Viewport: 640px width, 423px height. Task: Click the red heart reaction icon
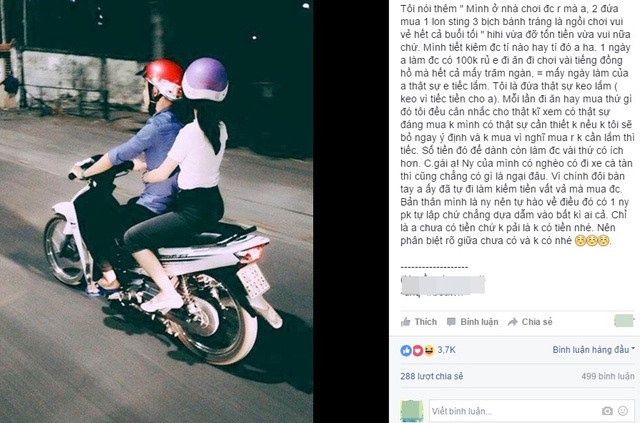pyautogui.click(x=418, y=350)
